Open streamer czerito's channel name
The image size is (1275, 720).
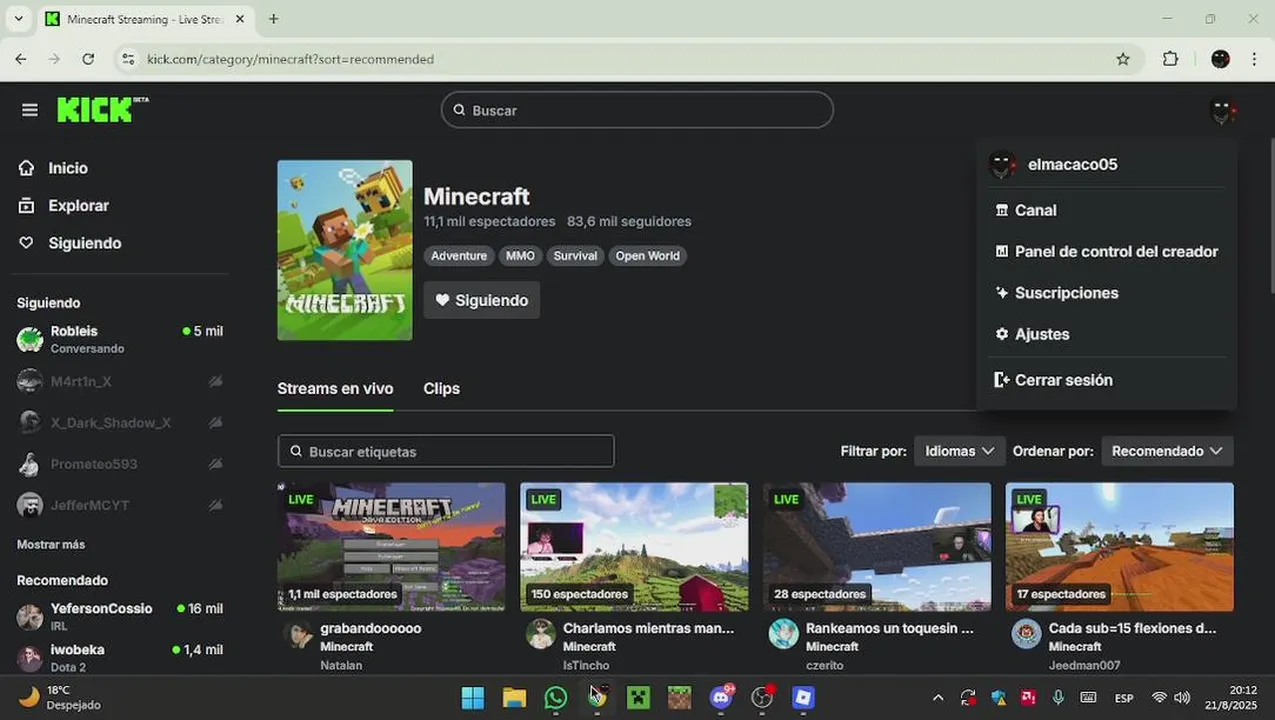(x=825, y=665)
